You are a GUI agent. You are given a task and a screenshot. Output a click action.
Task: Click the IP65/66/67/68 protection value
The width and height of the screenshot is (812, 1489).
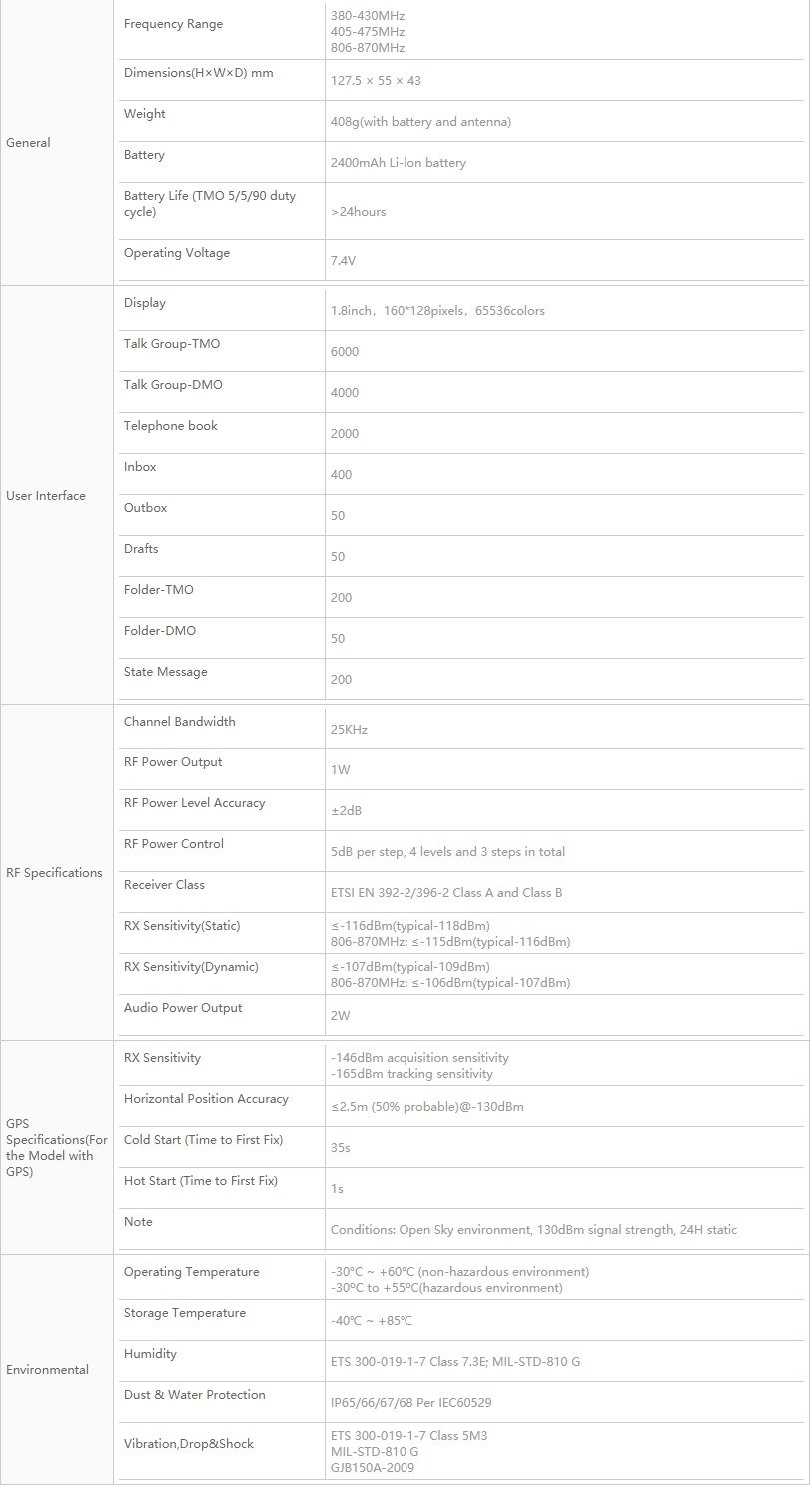(411, 1403)
